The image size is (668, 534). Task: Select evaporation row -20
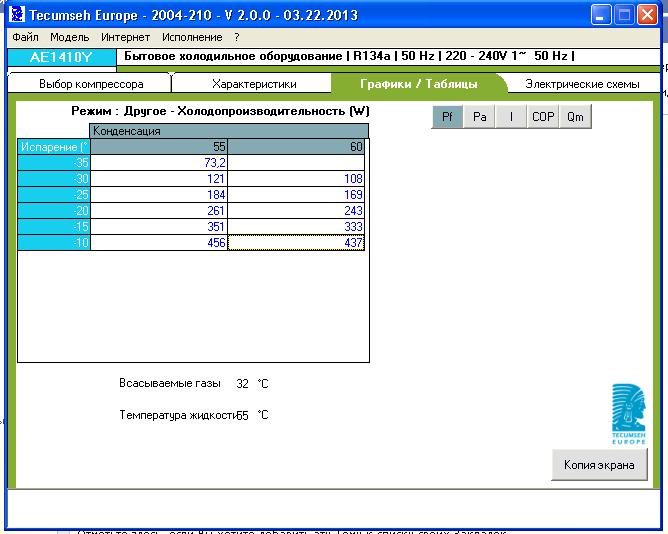[54, 211]
